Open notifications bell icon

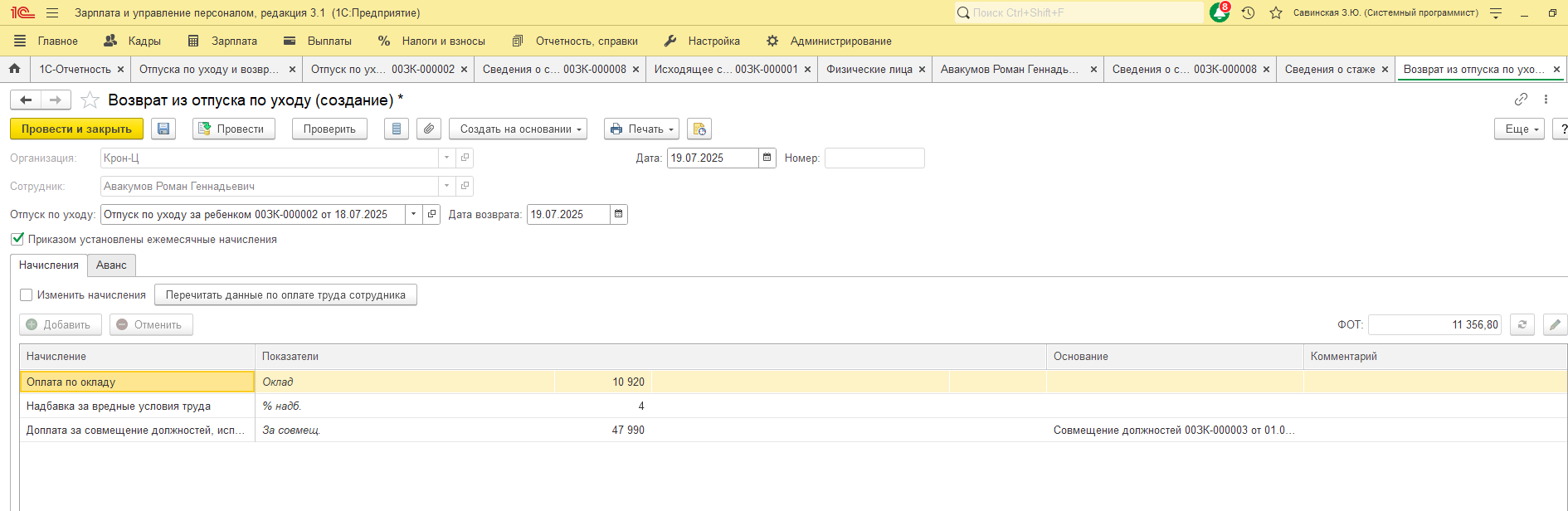[1219, 12]
